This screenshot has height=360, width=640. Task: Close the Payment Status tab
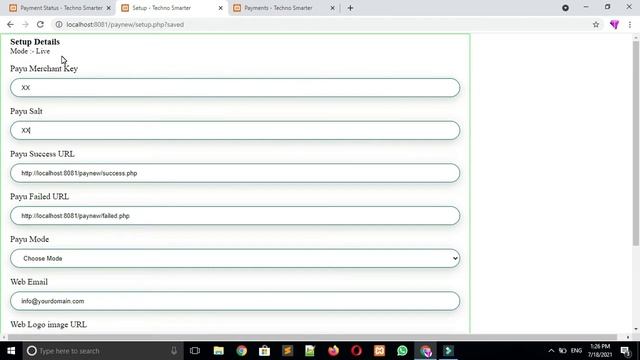click(109, 8)
